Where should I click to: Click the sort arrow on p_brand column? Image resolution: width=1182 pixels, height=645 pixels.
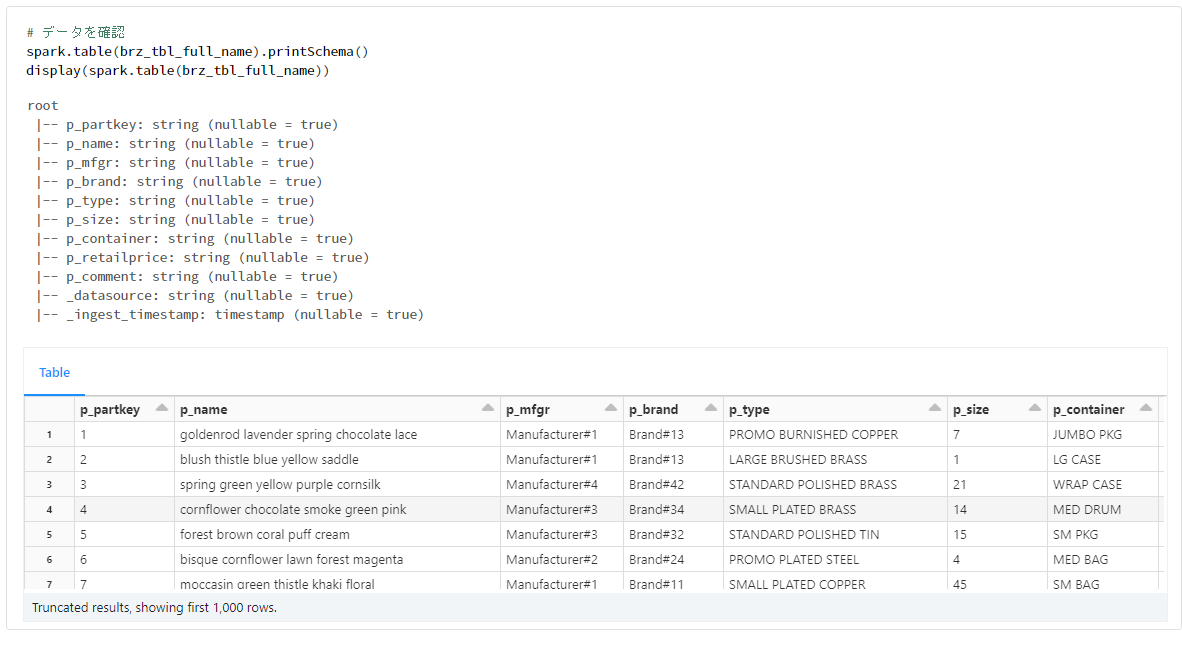pyautogui.click(x=710, y=407)
